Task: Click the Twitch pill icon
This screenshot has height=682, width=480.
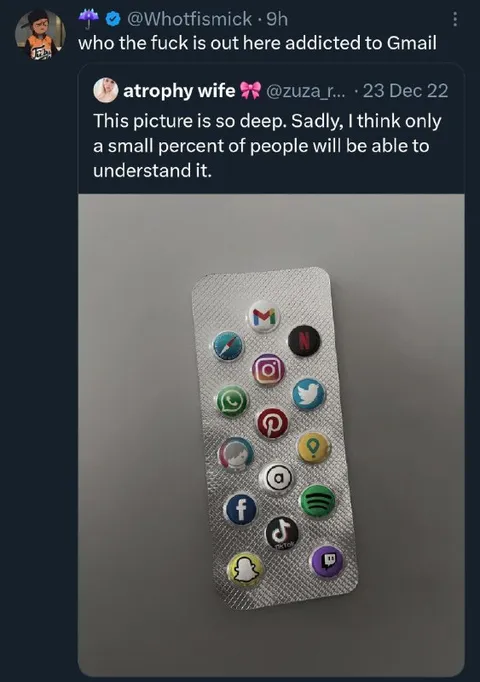Action: click(x=328, y=561)
